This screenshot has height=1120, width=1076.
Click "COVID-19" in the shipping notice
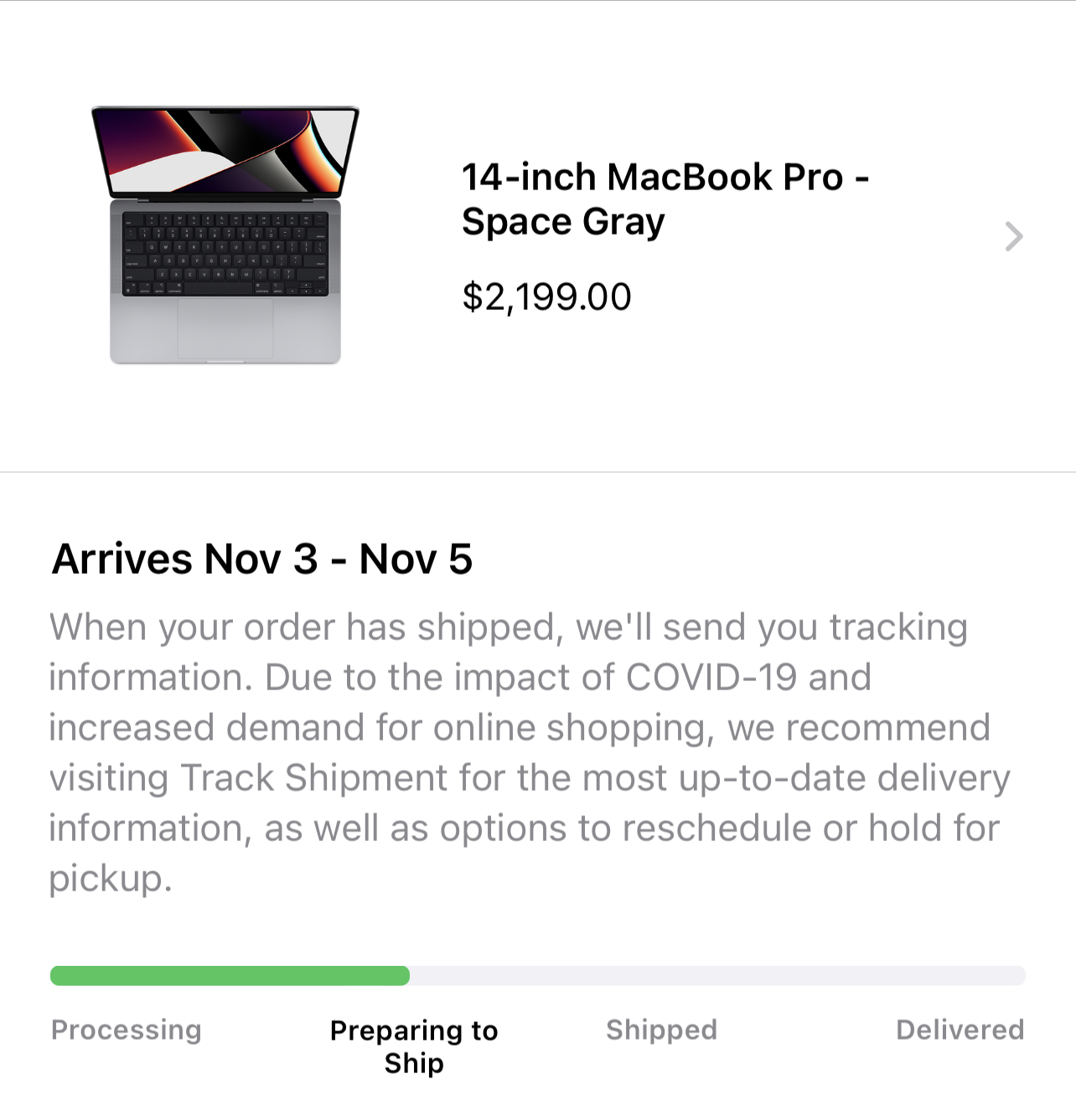tap(711, 677)
